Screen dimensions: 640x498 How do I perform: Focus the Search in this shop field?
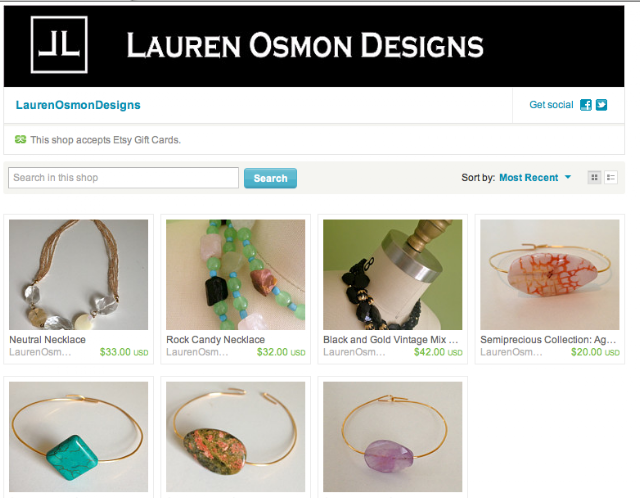pos(123,178)
